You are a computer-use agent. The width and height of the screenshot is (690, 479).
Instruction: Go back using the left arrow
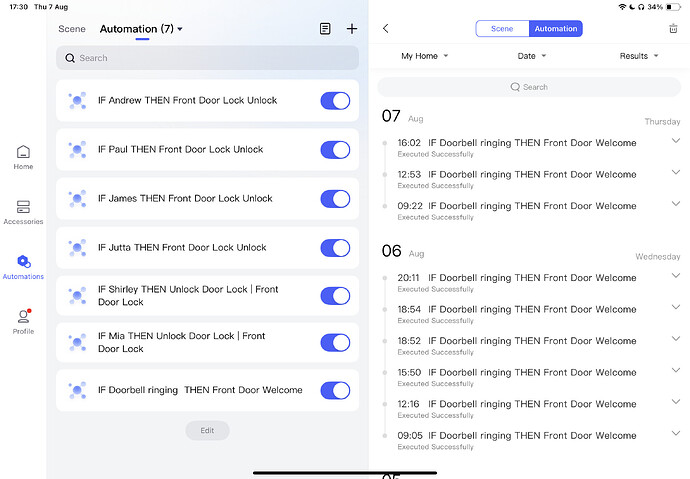pyautogui.click(x=386, y=29)
